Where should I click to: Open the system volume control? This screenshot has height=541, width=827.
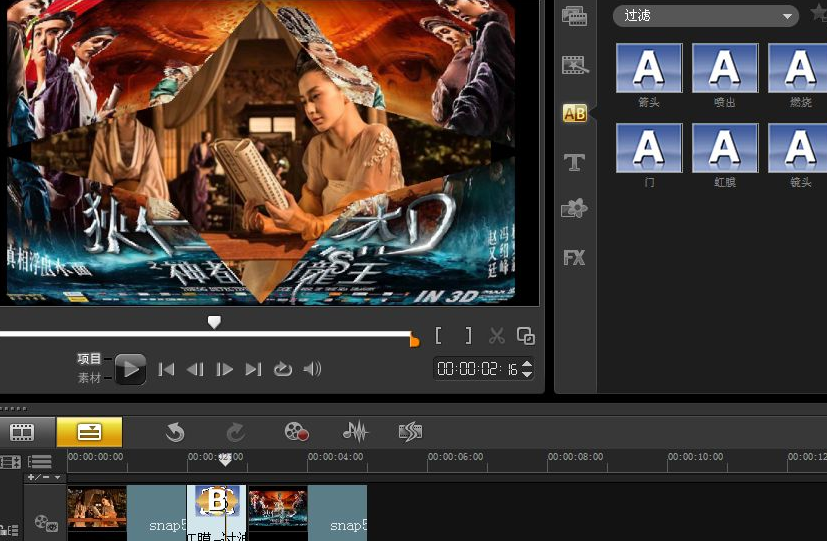(x=312, y=369)
